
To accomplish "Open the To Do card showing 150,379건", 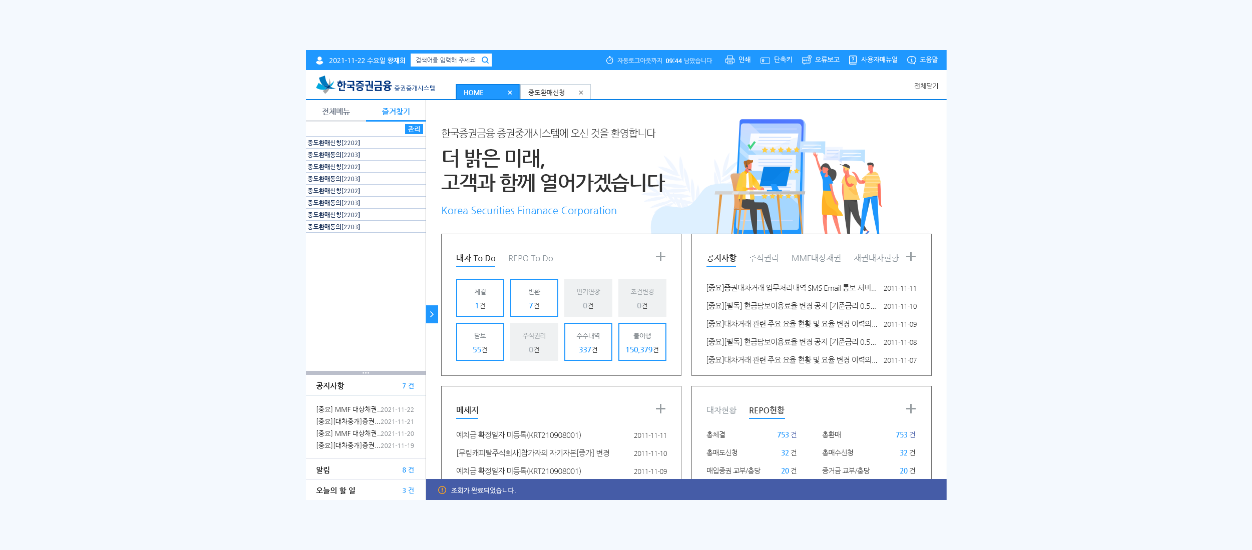I will (642, 342).
